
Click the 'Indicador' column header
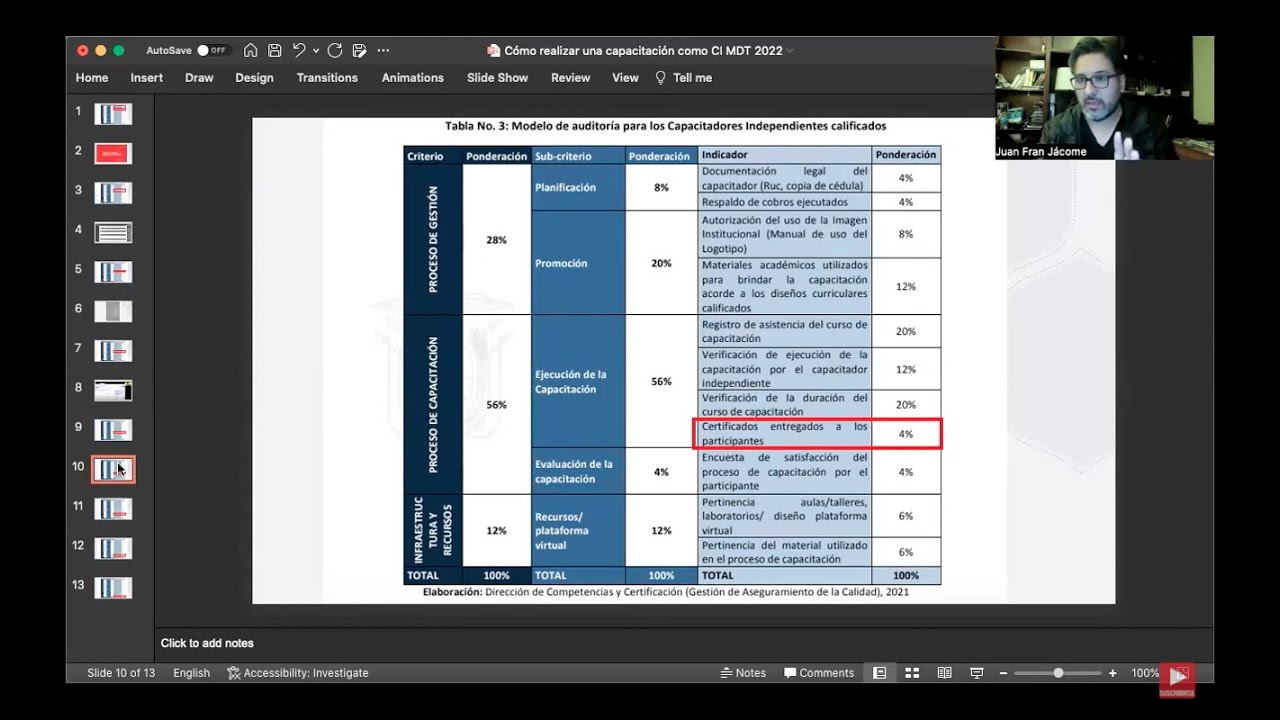click(x=784, y=155)
